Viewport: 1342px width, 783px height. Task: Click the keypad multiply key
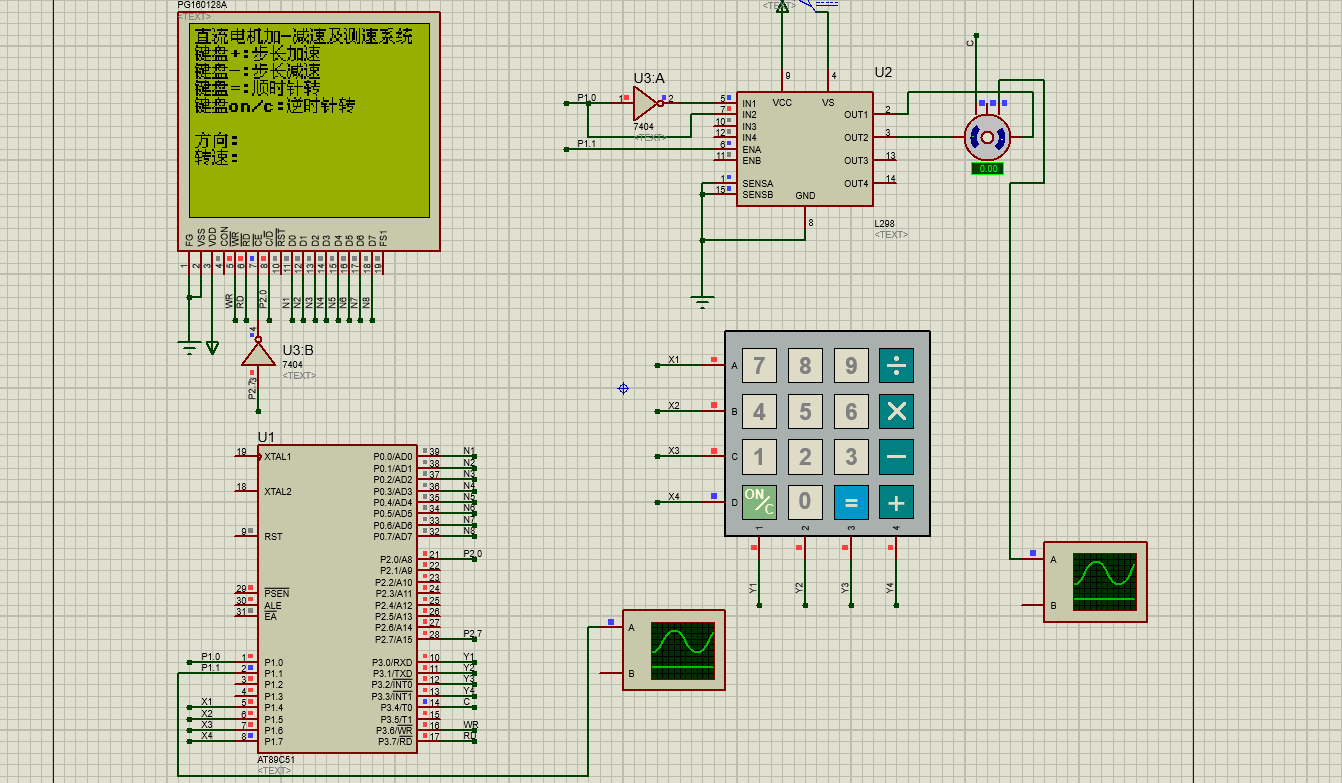pos(897,411)
